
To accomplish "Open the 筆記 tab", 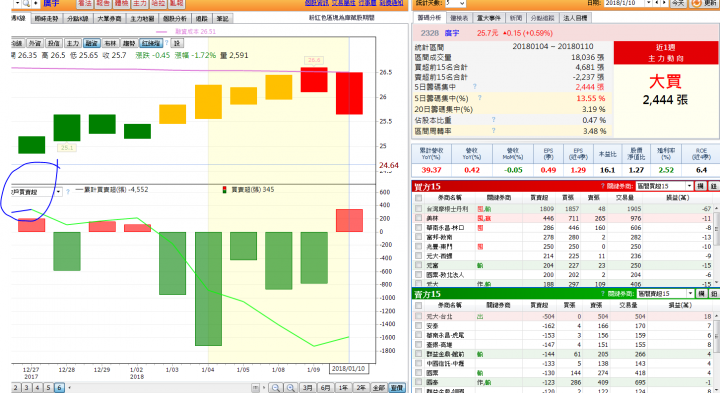I will tap(223, 18).
